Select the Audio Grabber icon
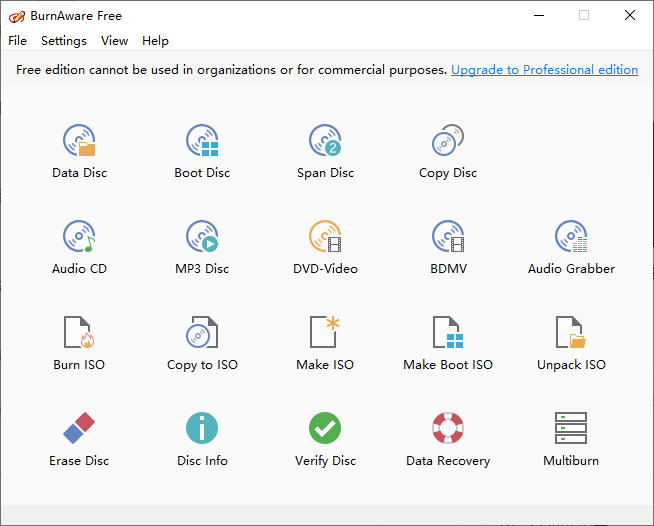The height and width of the screenshot is (526, 654). pos(571,237)
